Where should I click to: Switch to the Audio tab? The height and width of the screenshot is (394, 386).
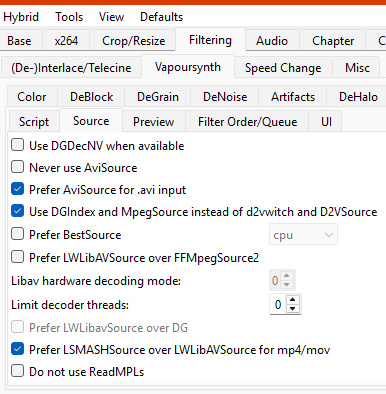coord(272,41)
